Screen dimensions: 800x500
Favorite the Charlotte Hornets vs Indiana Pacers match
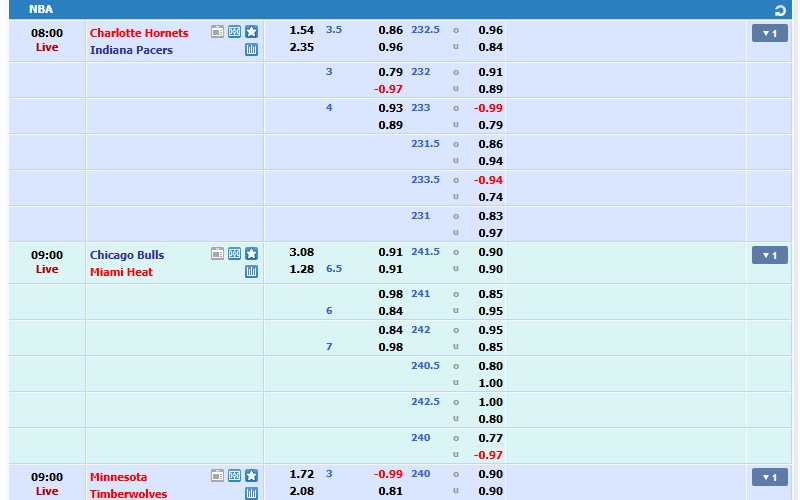(x=252, y=32)
